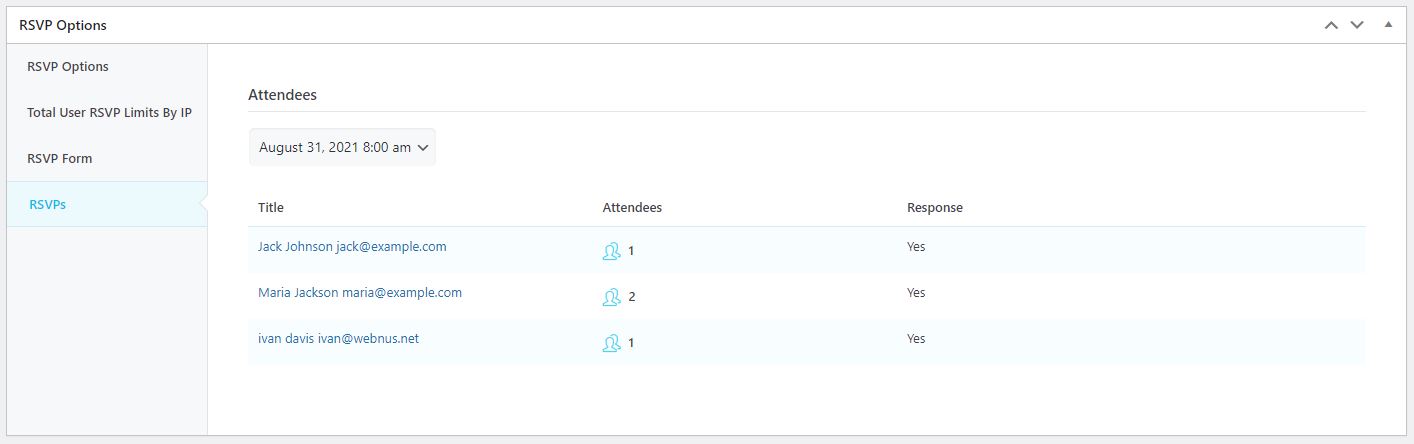Image resolution: width=1414 pixels, height=444 pixels.
Task: Click the attendee count 2 for Maria Jackson
Action: point(632,297)
